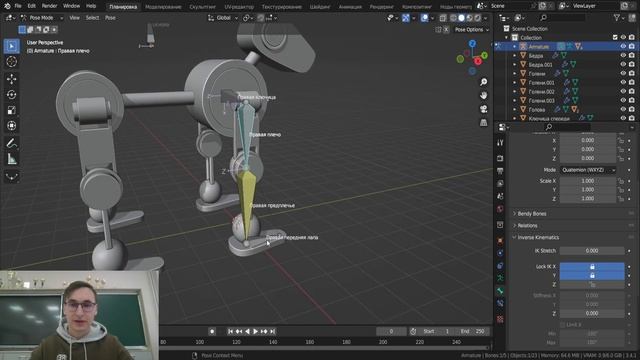Open the View header menu

click(x=74, y=18)
